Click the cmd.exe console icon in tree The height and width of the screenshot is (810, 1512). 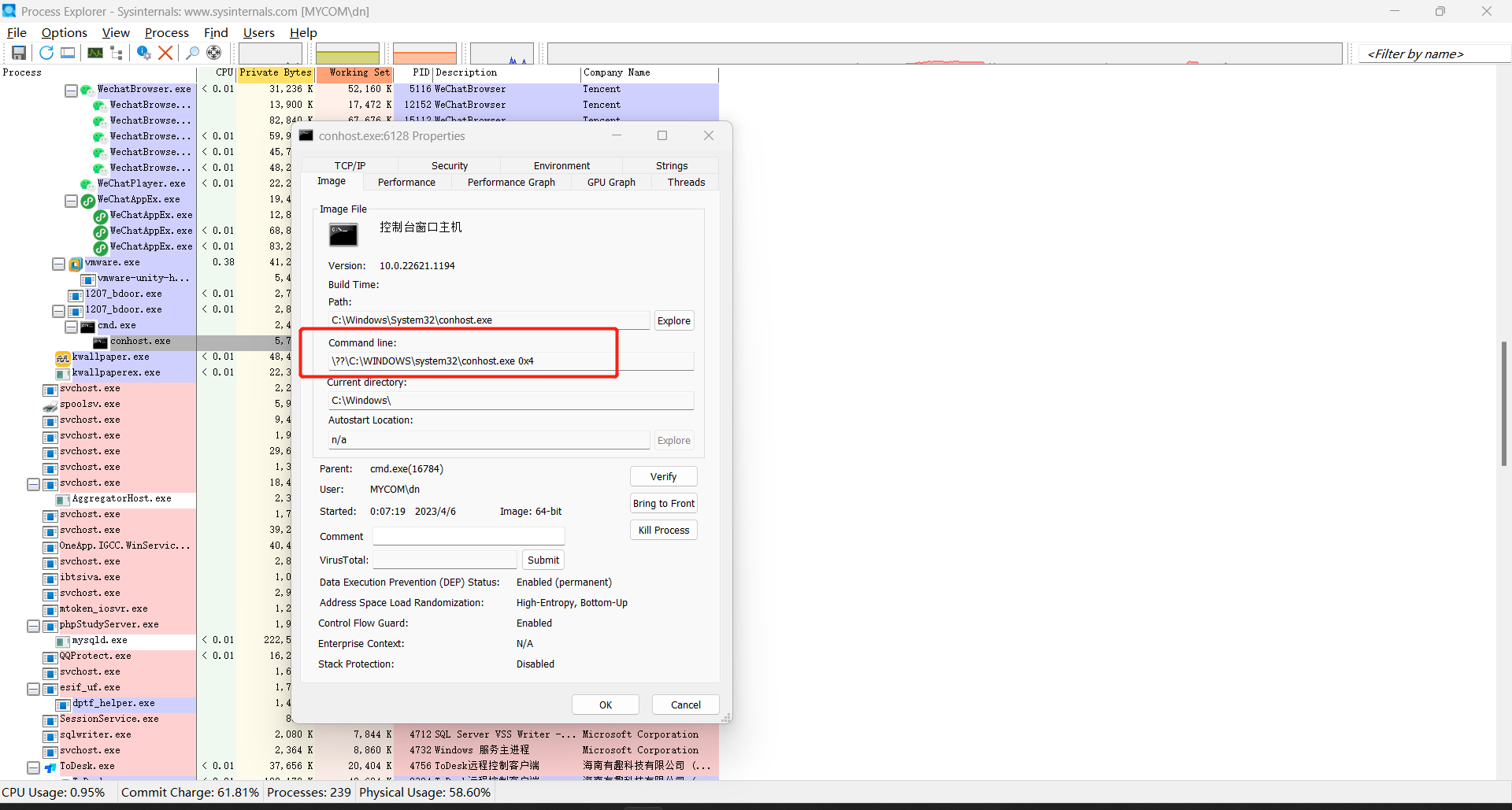click(x=88, y=327)
